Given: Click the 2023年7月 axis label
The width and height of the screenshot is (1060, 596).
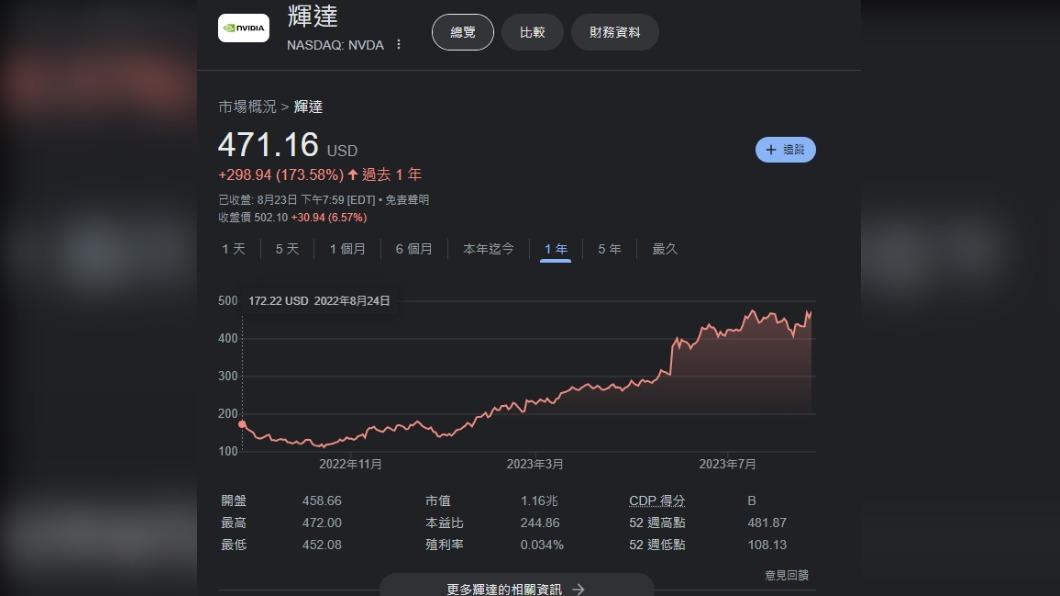Looking at the screenshot, I should click(727, 464).
